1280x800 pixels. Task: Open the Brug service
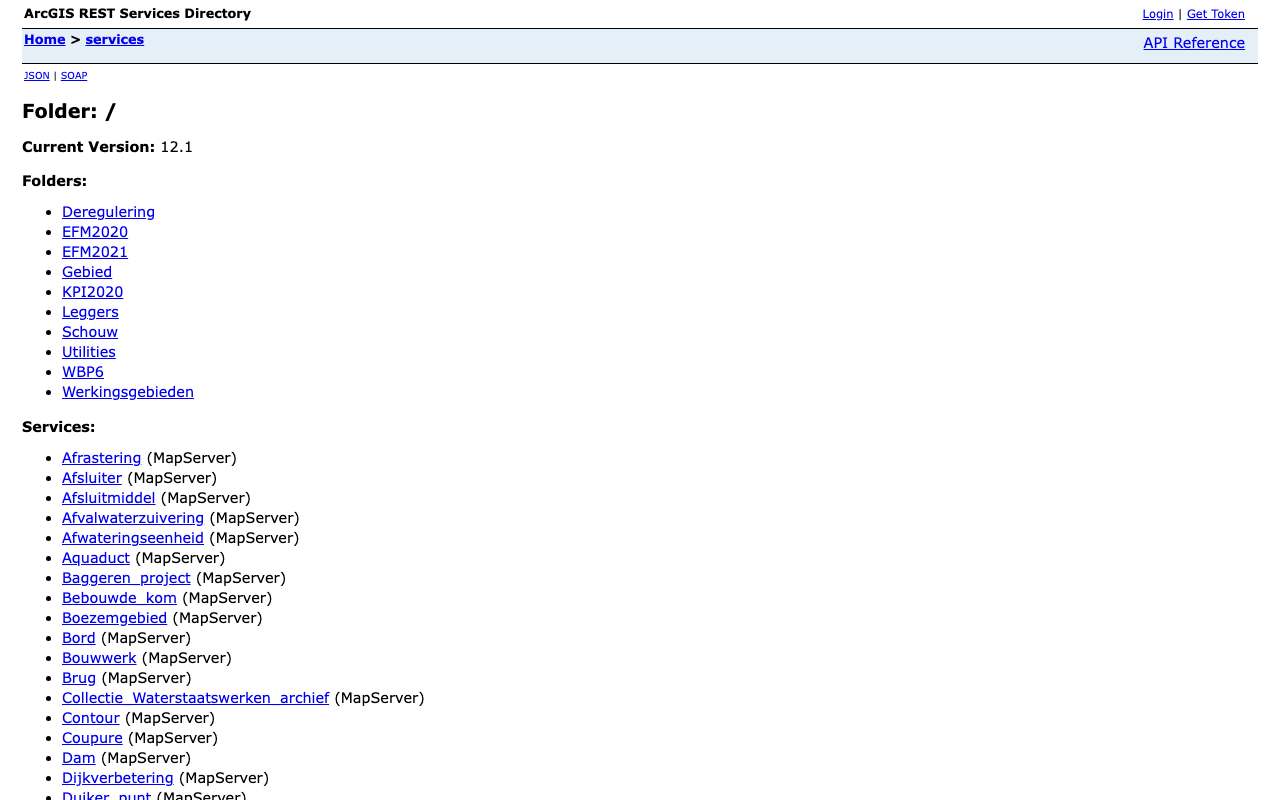79,678
